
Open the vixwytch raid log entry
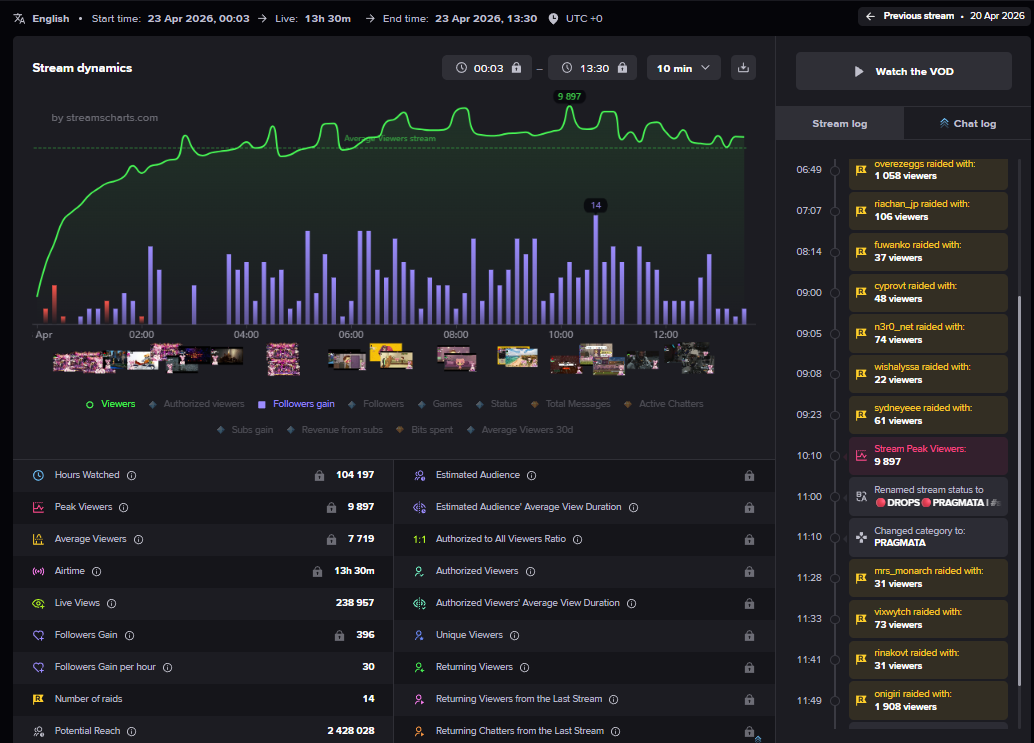click(928, 619)
